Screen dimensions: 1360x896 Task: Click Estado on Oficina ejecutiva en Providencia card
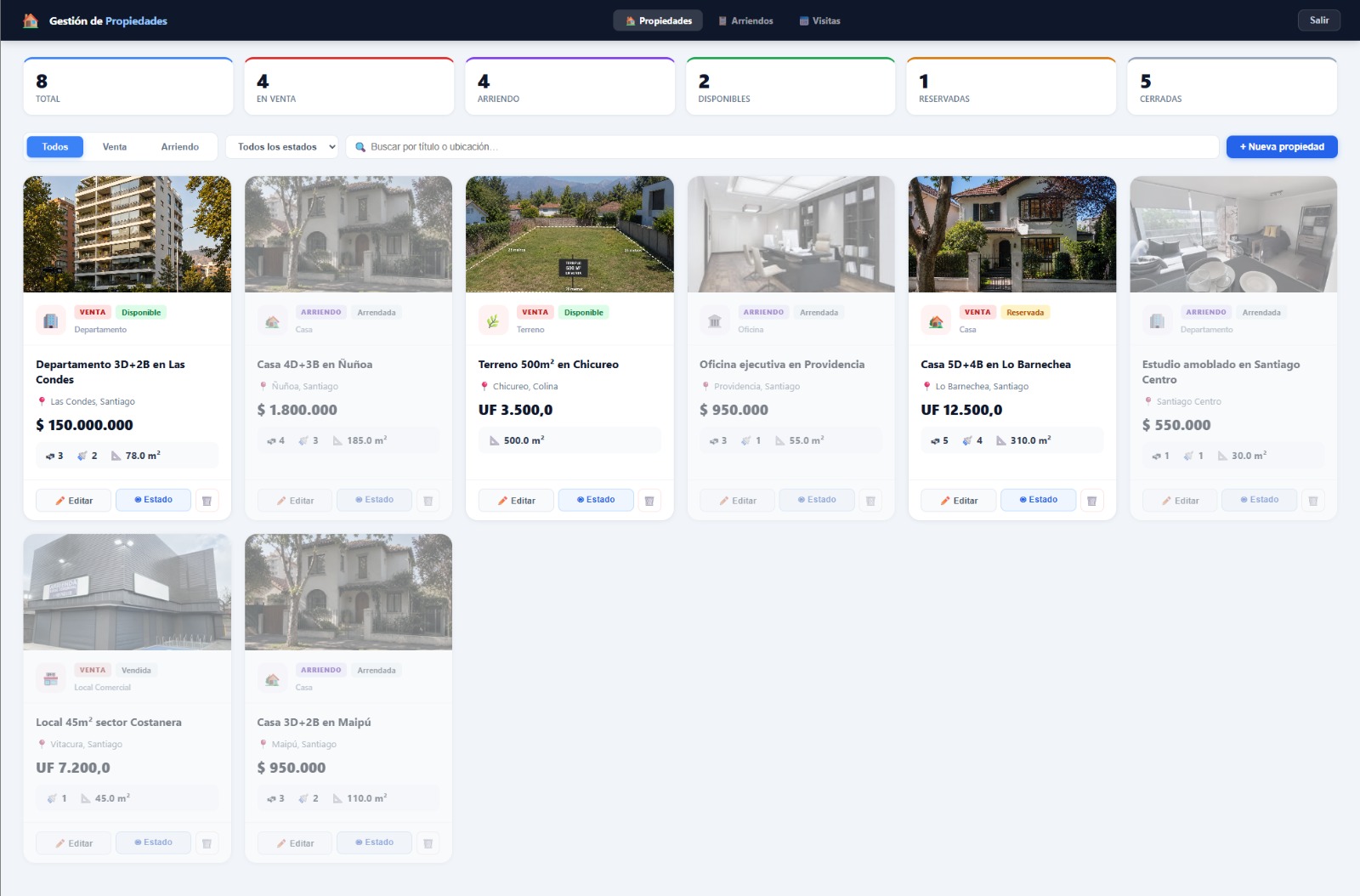coord(817,500)
